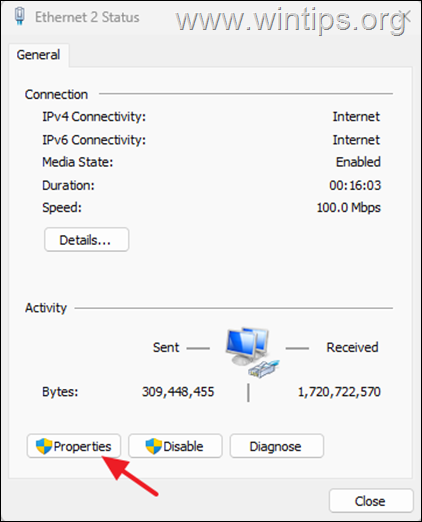Click the Speed value 100.0 Mbps

(349, 208)
